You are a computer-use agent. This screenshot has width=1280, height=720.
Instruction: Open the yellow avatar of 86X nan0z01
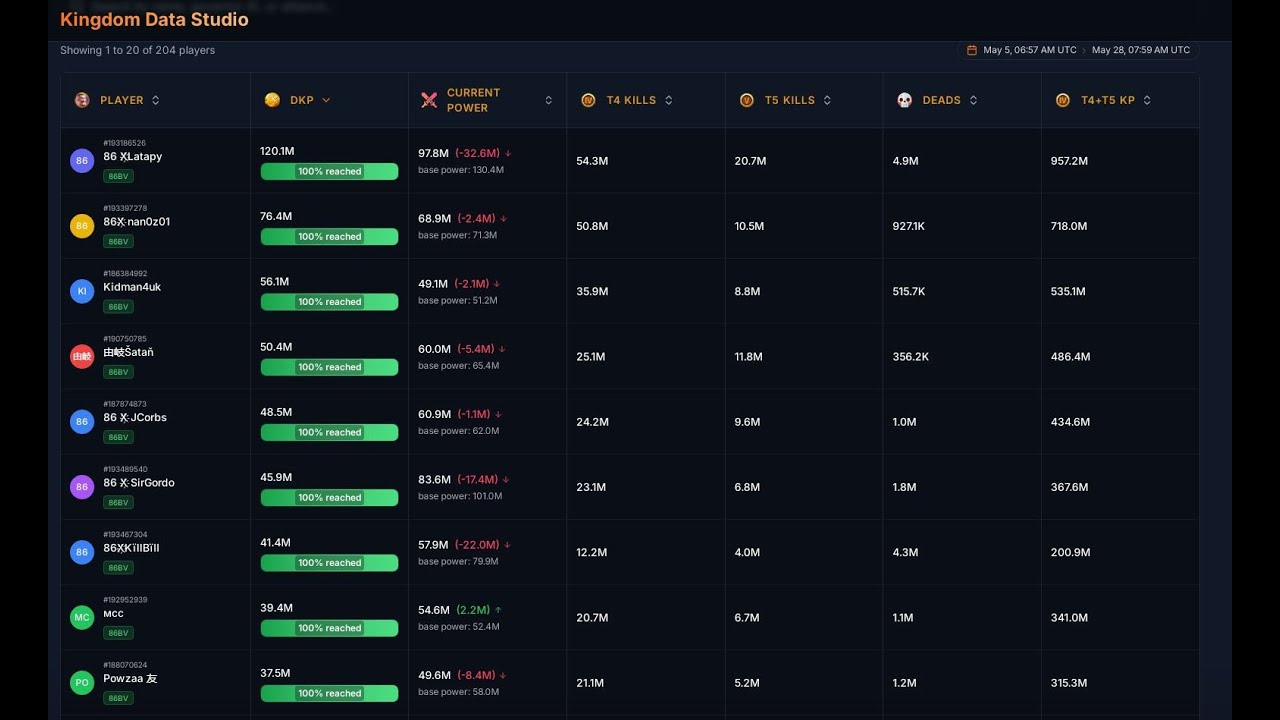coord(82,226)
